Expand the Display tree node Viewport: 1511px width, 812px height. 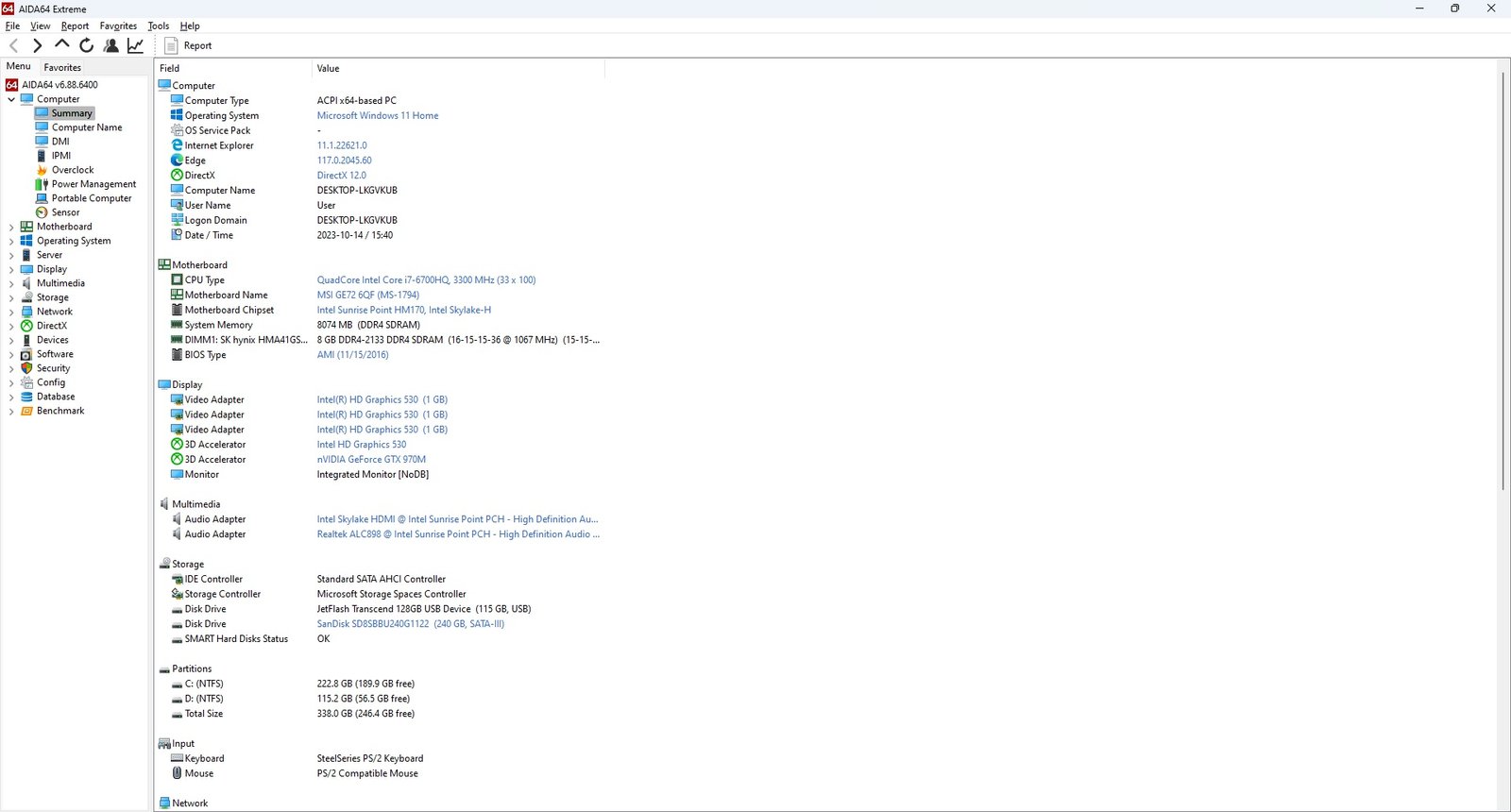point(11,269)
